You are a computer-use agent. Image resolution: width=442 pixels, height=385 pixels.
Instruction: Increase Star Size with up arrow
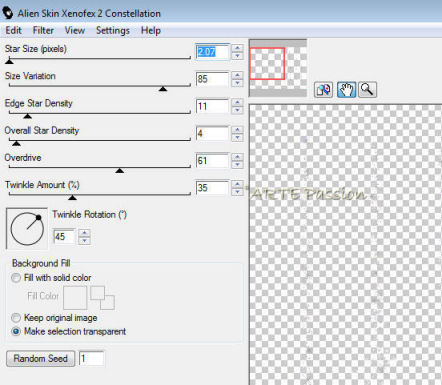237,48
